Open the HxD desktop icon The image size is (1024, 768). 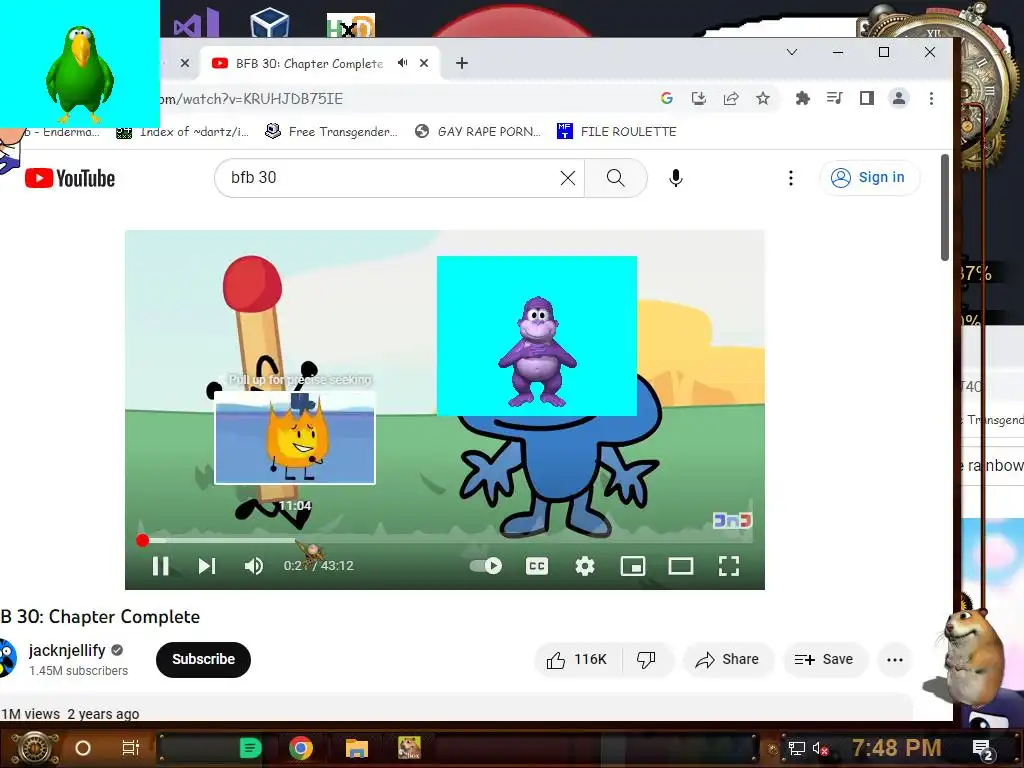[351, 25]
